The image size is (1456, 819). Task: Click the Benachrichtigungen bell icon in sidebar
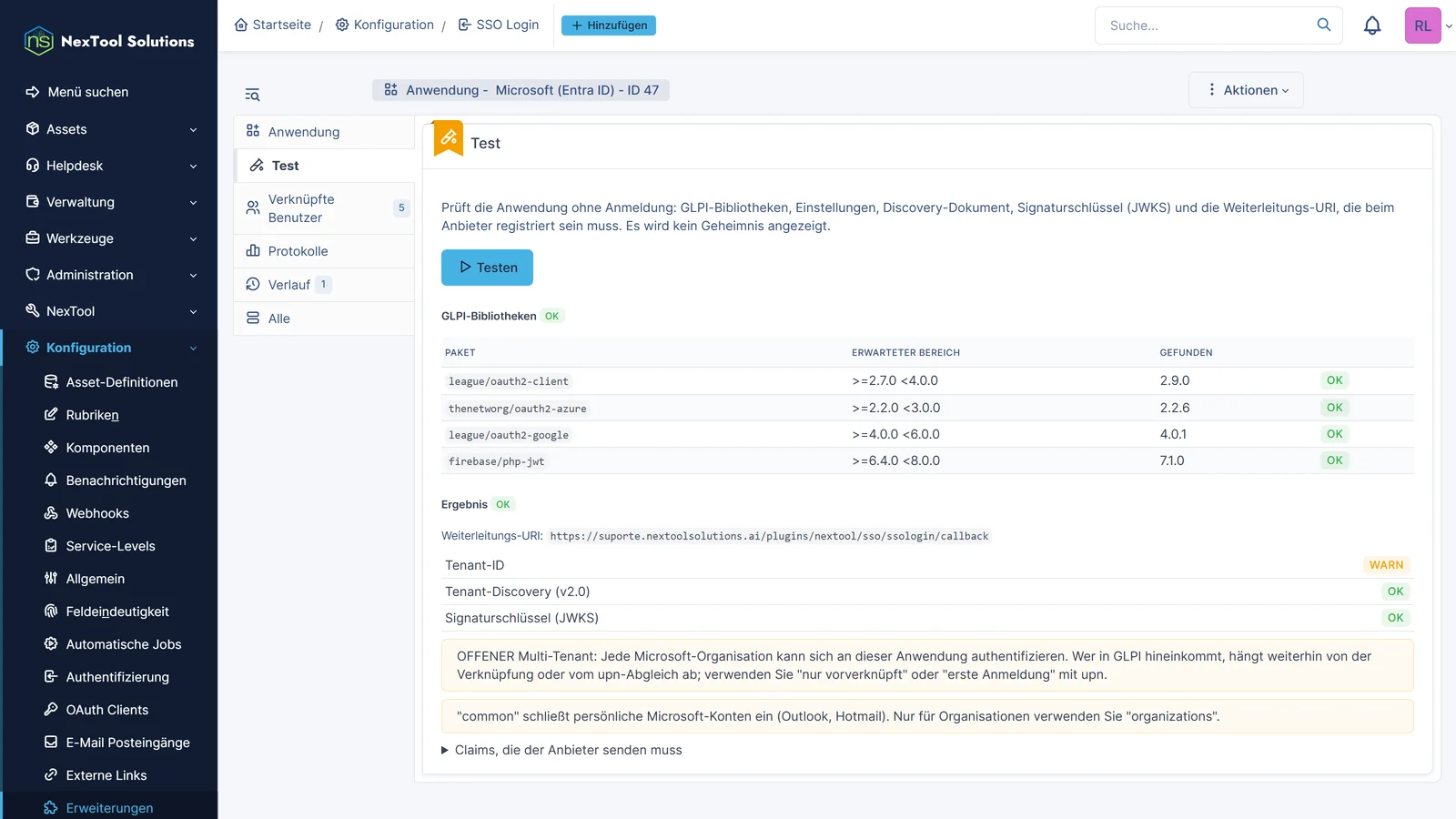click(x=51, y=480)
